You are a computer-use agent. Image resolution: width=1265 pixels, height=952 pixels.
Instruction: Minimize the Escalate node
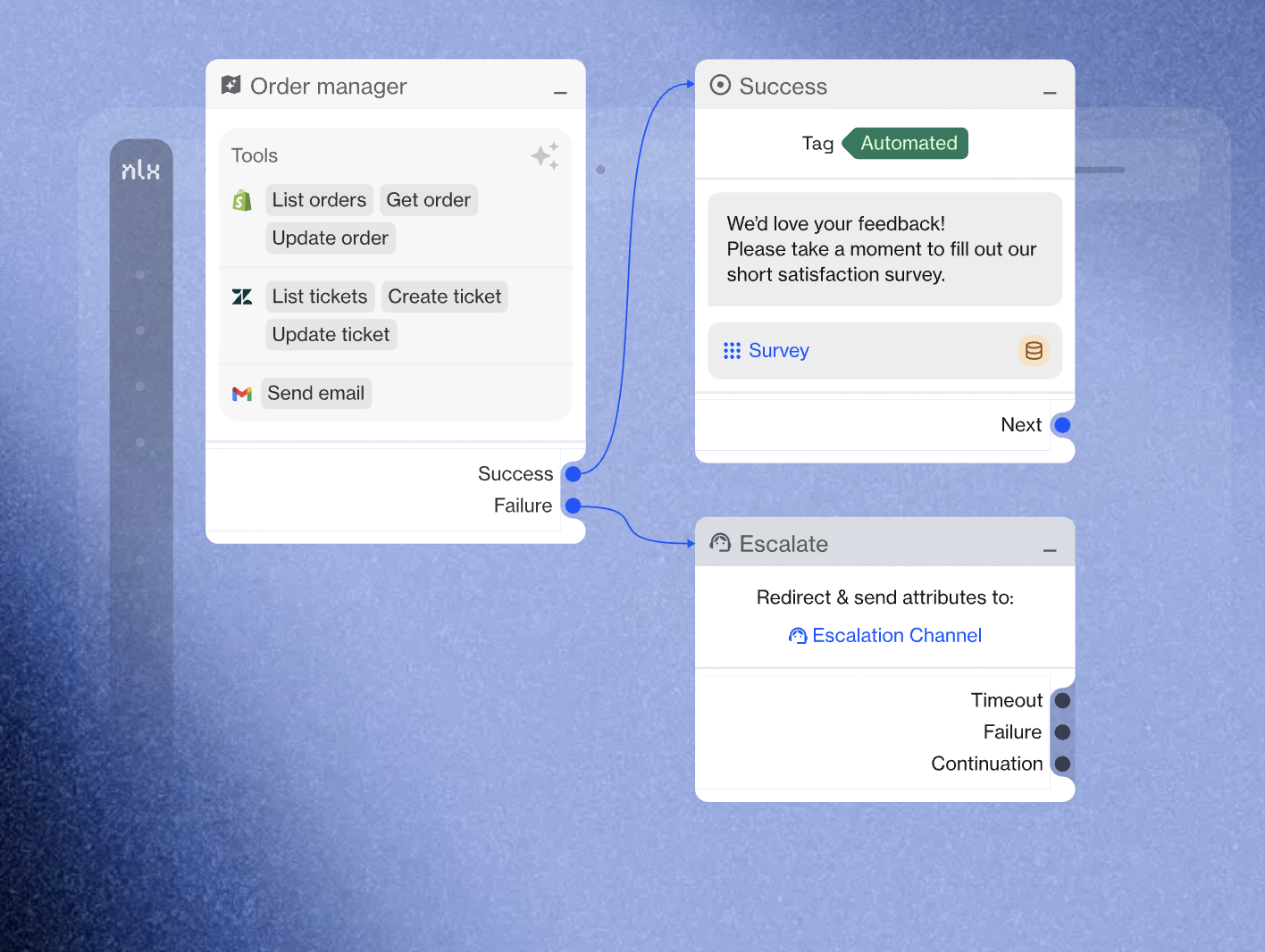point(1050,550)
